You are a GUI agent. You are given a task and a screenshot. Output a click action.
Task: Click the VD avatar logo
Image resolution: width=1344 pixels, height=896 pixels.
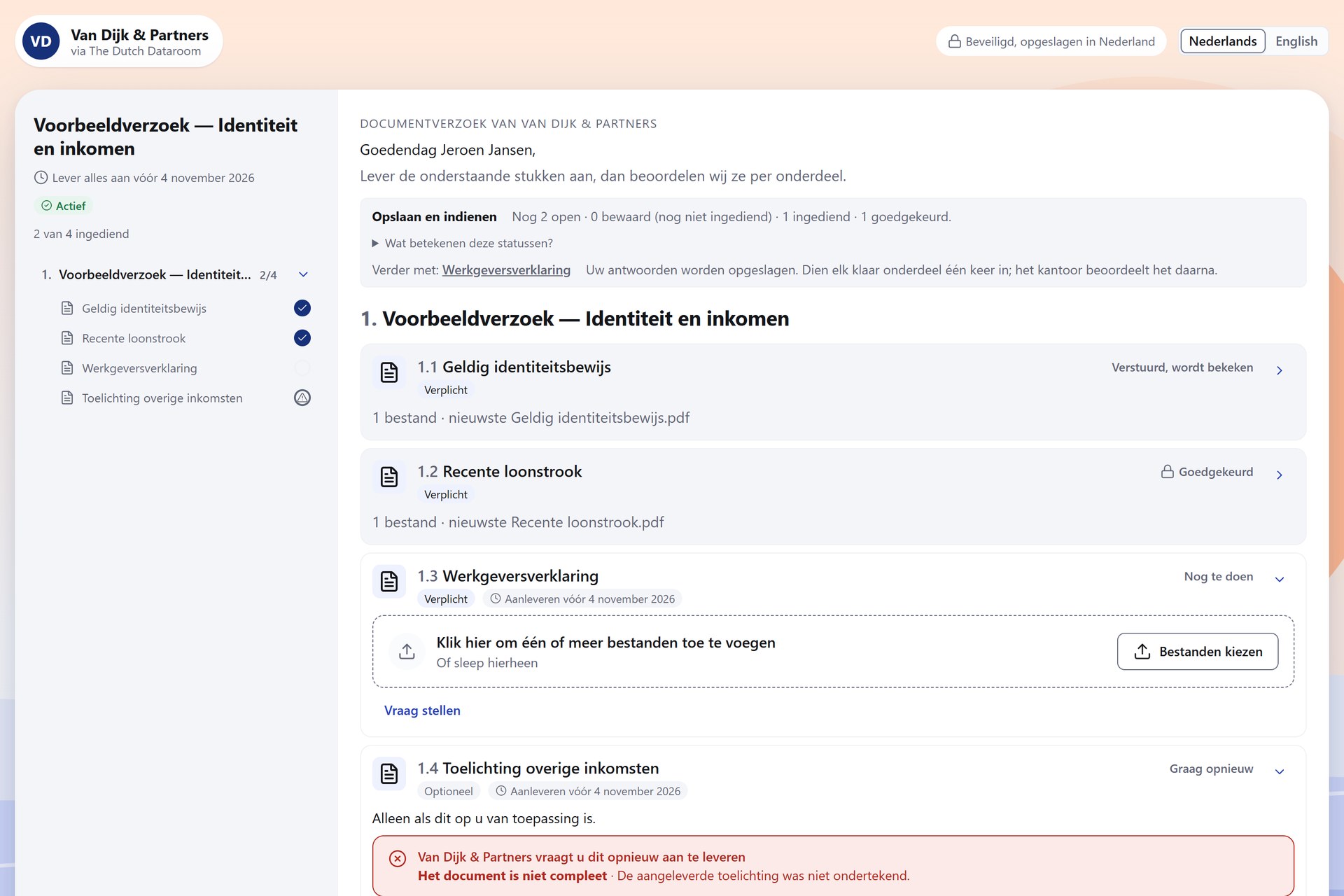coord(41,41)
